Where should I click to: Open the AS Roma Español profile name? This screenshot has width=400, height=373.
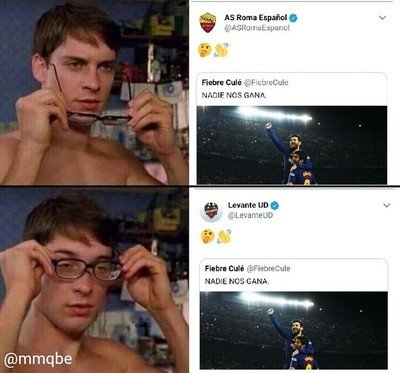tap(255, 17)
